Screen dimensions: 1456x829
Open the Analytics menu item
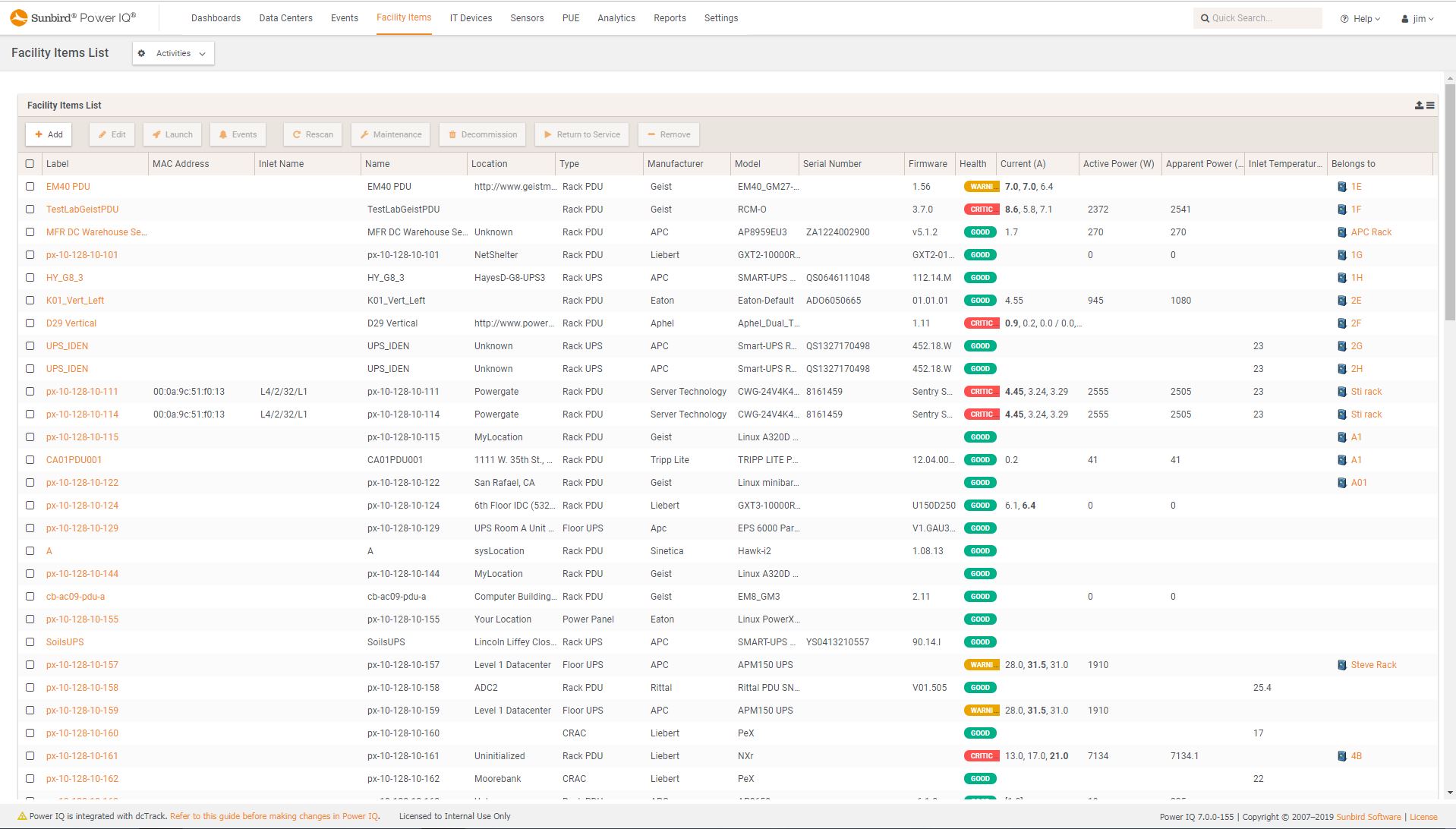pyautogui.click(x=616, y=17)
